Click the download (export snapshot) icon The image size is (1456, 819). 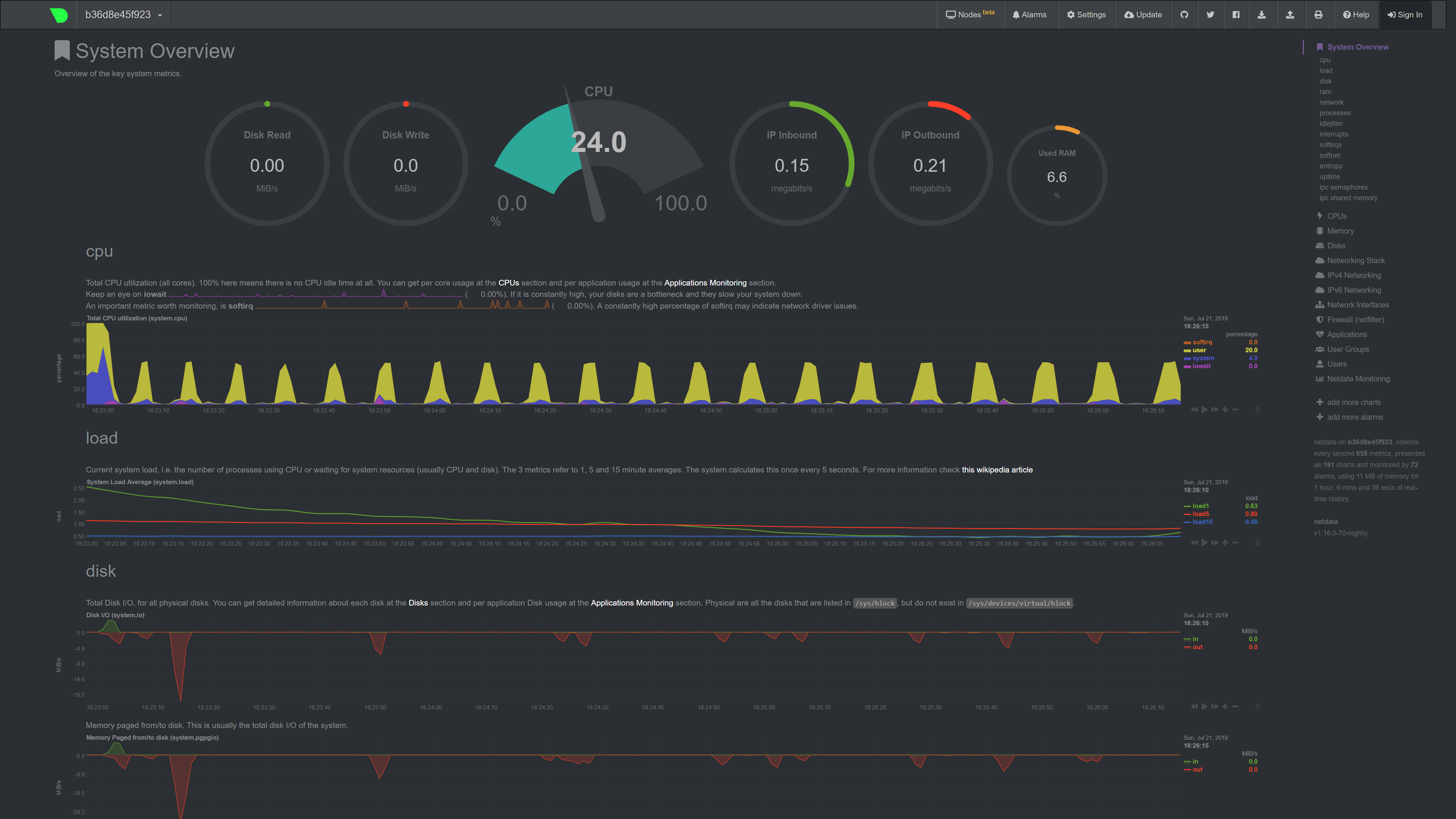[1261, 15]
